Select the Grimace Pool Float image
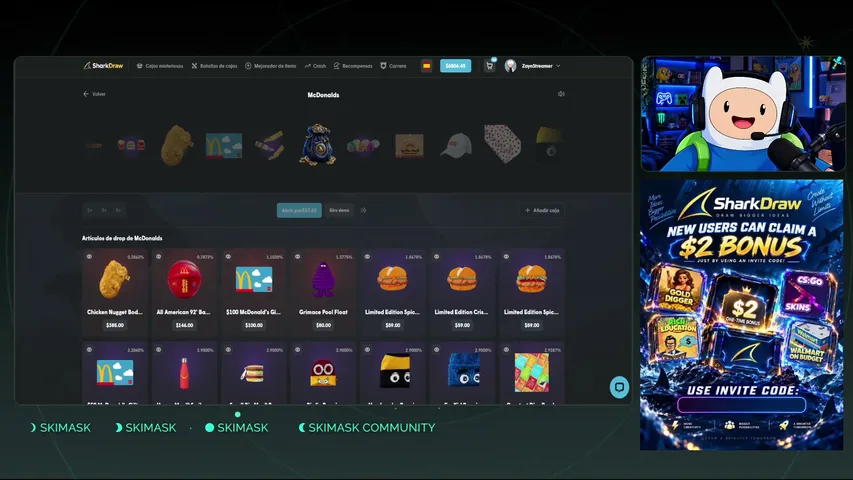The height and width of the screenshot is (480, 853). click(323, 279)
